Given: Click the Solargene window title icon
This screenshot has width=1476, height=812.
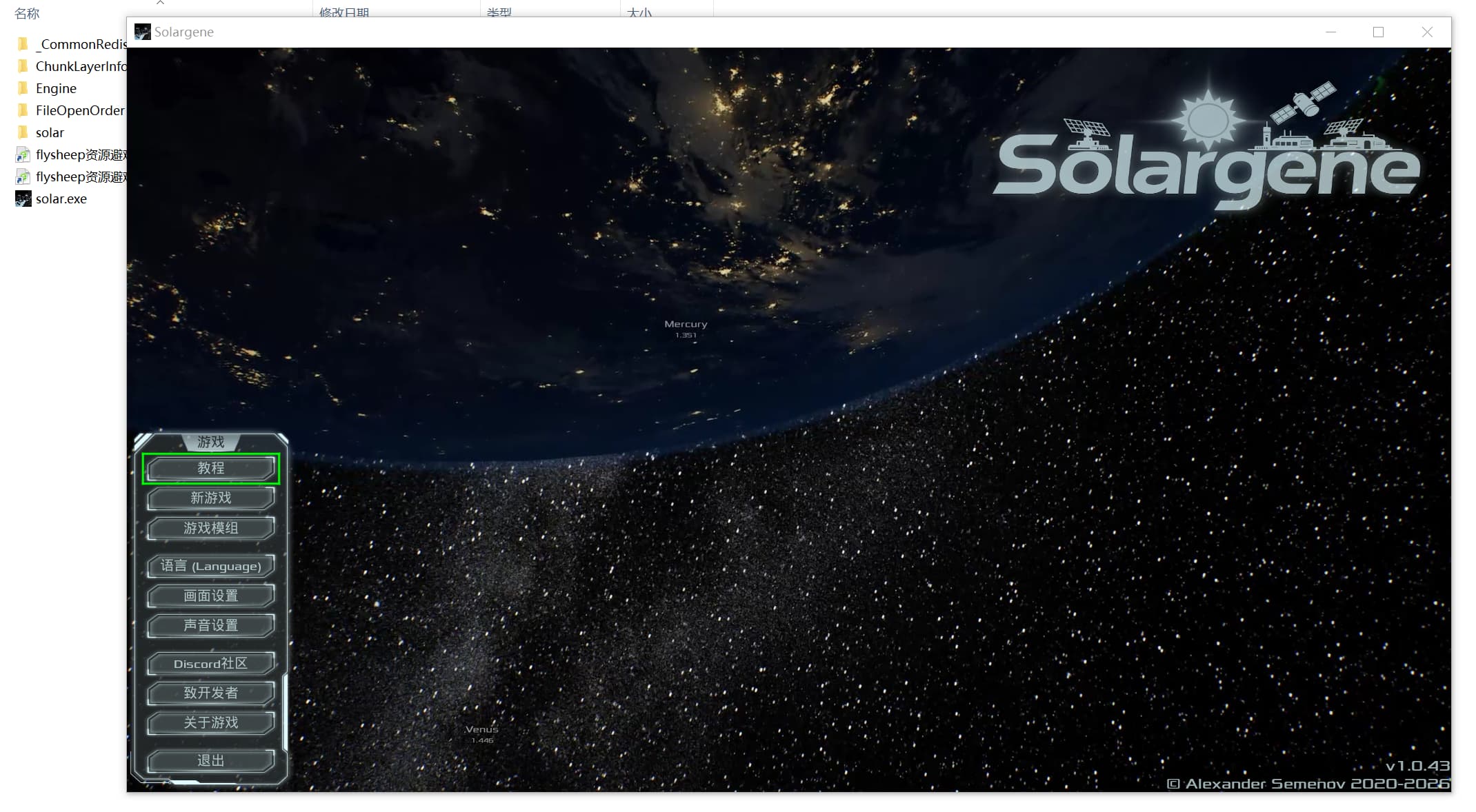Looking at the screenshot, I should [143, 32].
